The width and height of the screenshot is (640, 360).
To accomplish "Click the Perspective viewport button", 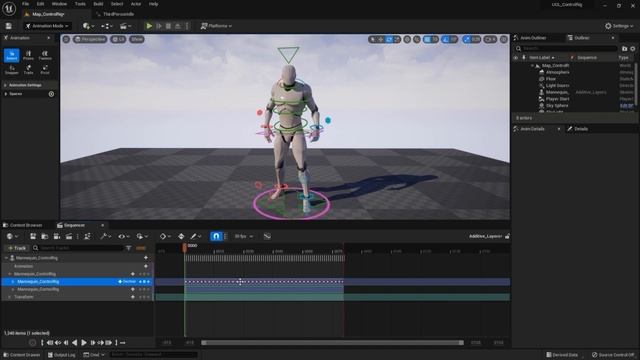I will (90, 39).
